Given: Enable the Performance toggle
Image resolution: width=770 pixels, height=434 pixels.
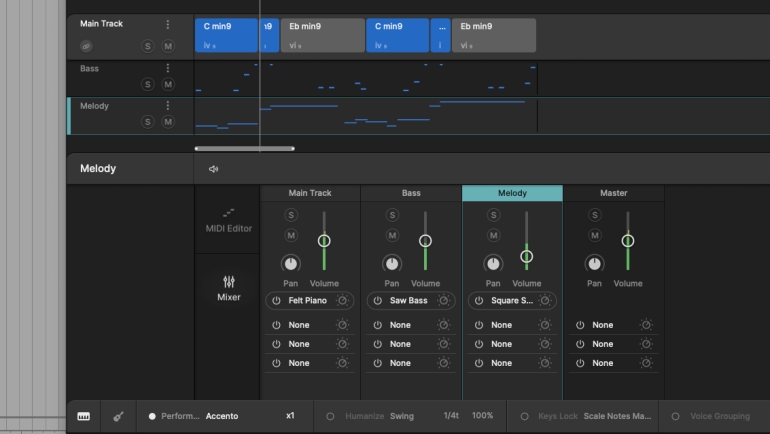Looking at the screenshot, I should [152, 416].
